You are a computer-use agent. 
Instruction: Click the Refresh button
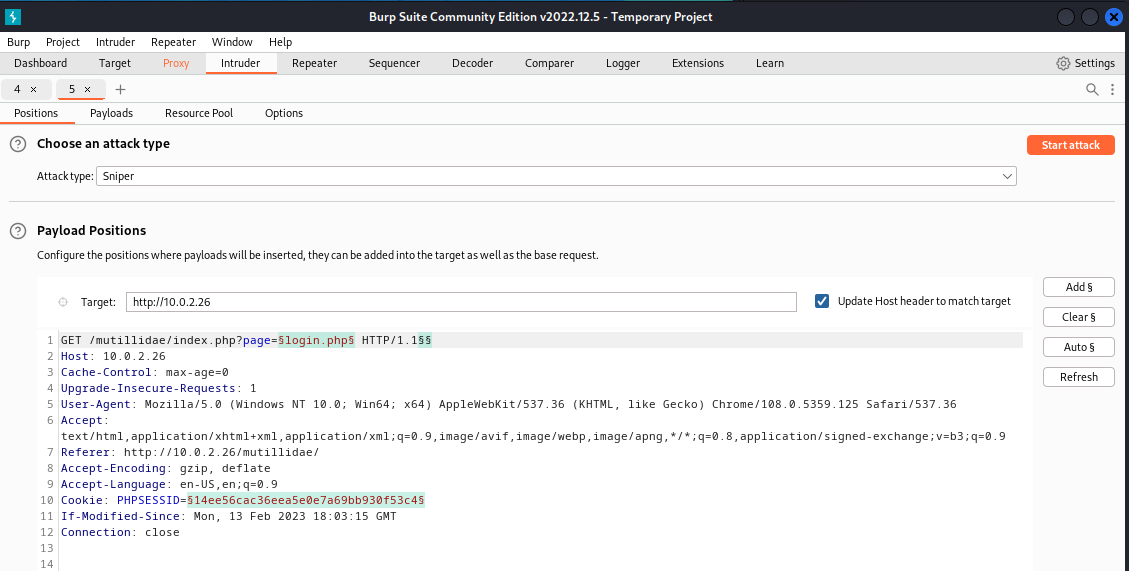(x=1079, y=377)
